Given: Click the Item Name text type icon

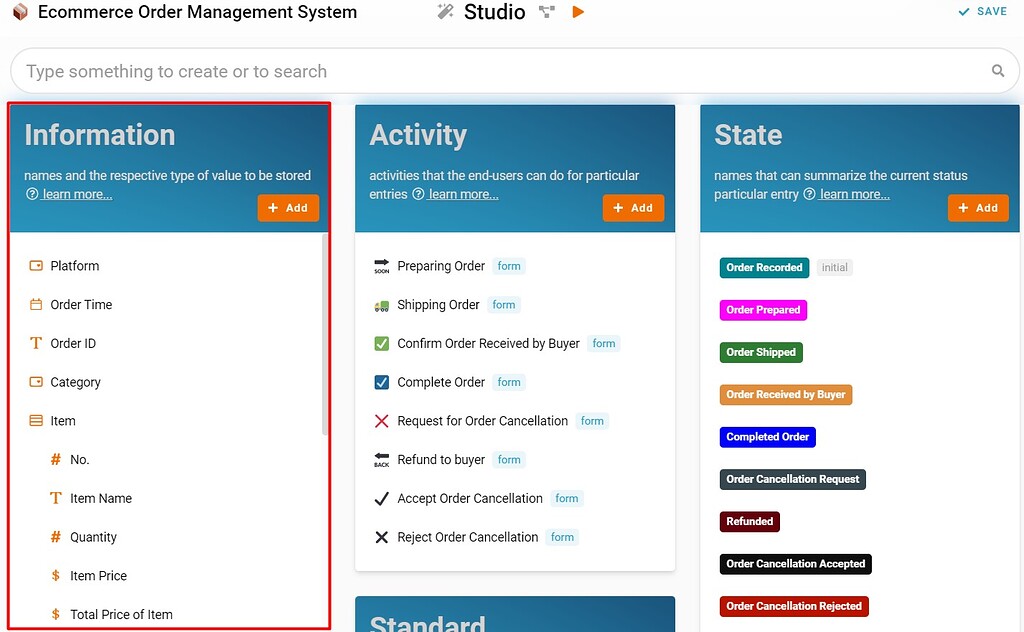Looking at the screenshot, I should tap(56, 498).
